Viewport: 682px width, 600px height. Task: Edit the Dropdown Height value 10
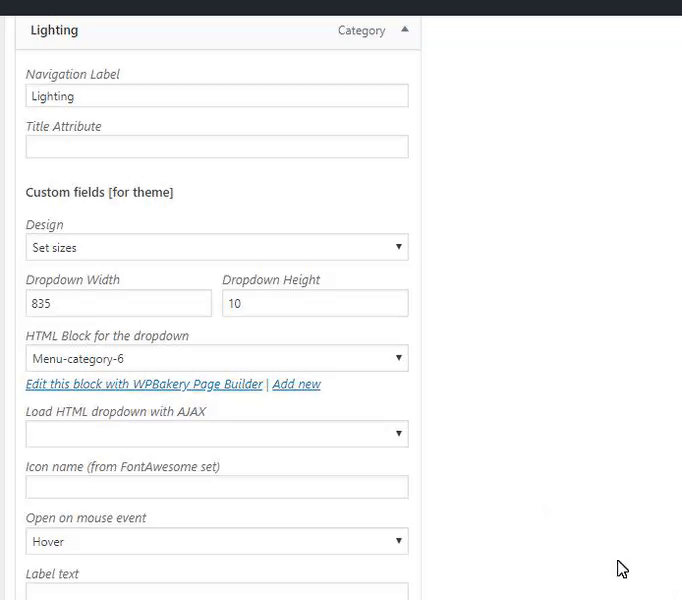pyautogui.click(x=314, y=303)
